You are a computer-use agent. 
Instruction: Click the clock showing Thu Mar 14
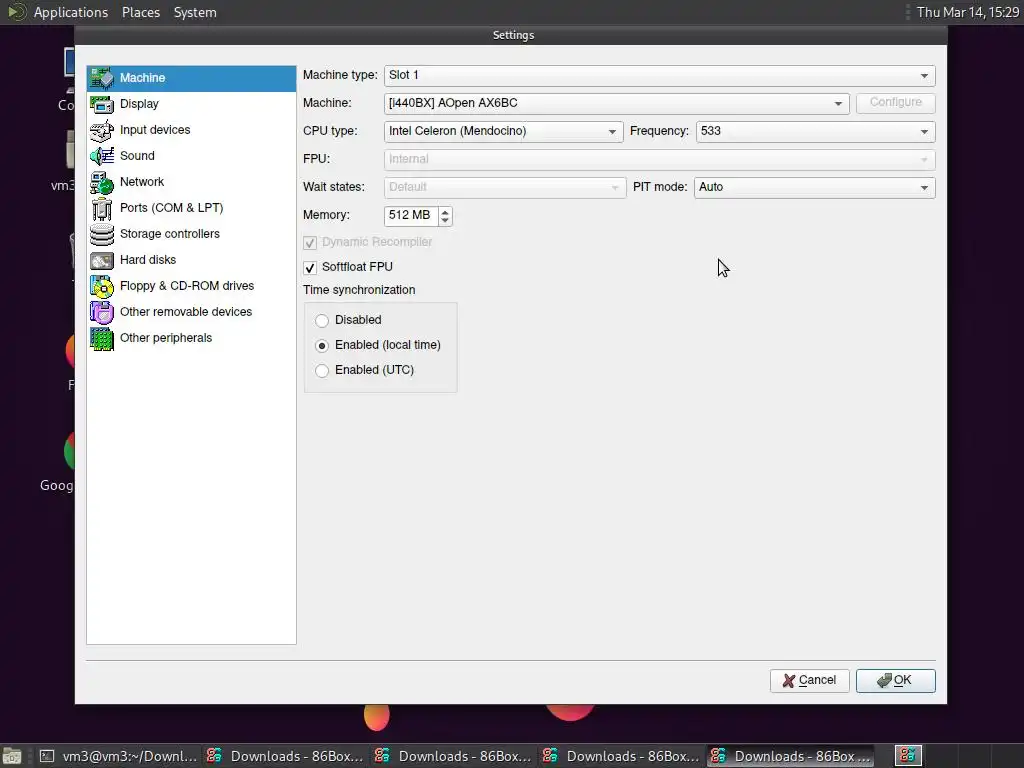click(967, 12)
